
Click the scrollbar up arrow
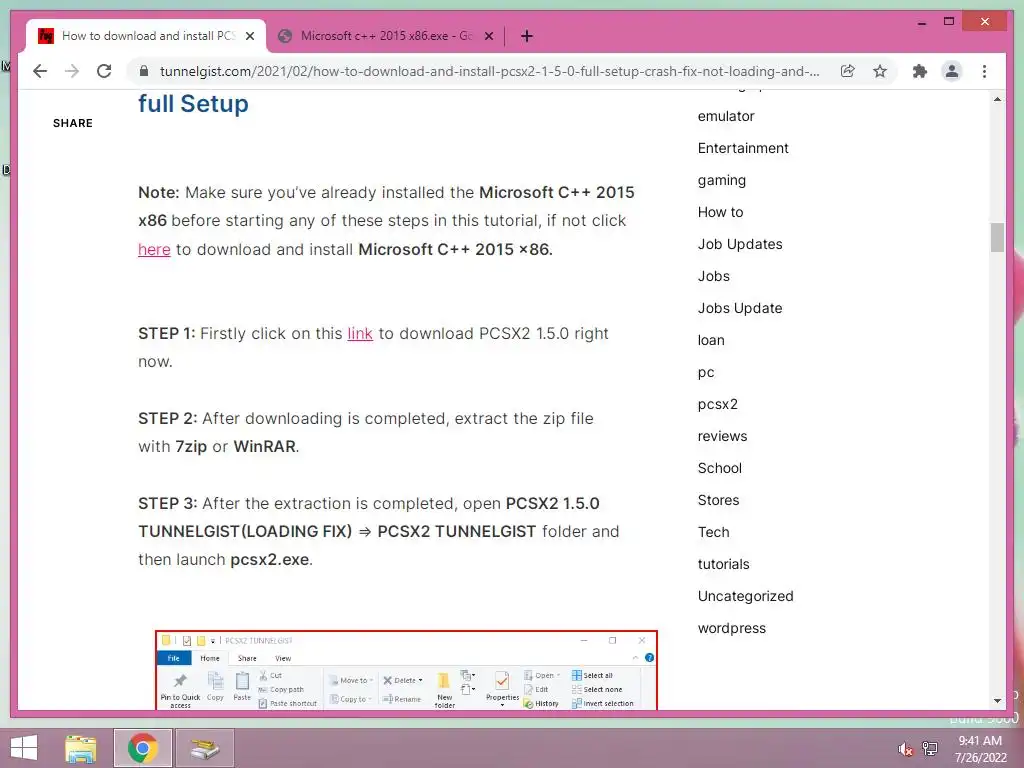click(x=997, y=99)
